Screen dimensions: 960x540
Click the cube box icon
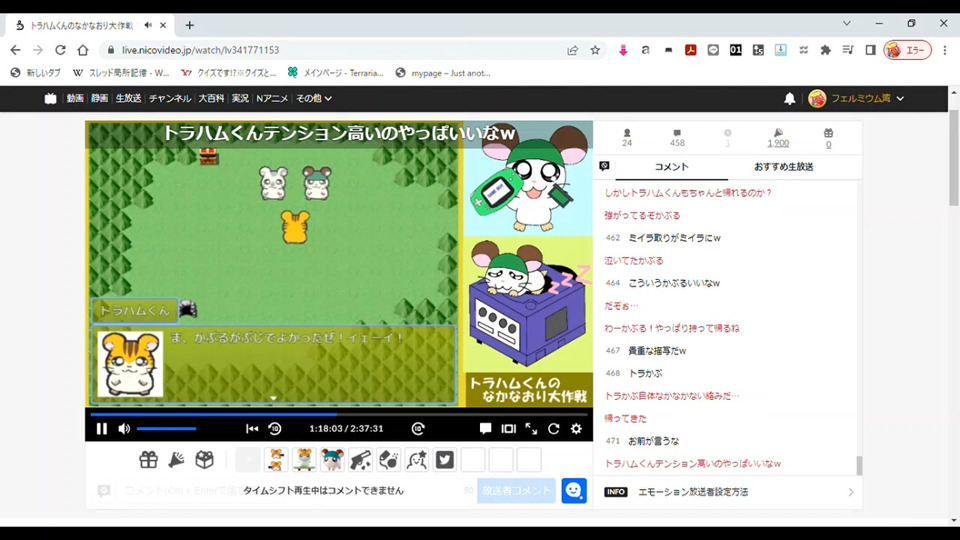click(204, 460)
